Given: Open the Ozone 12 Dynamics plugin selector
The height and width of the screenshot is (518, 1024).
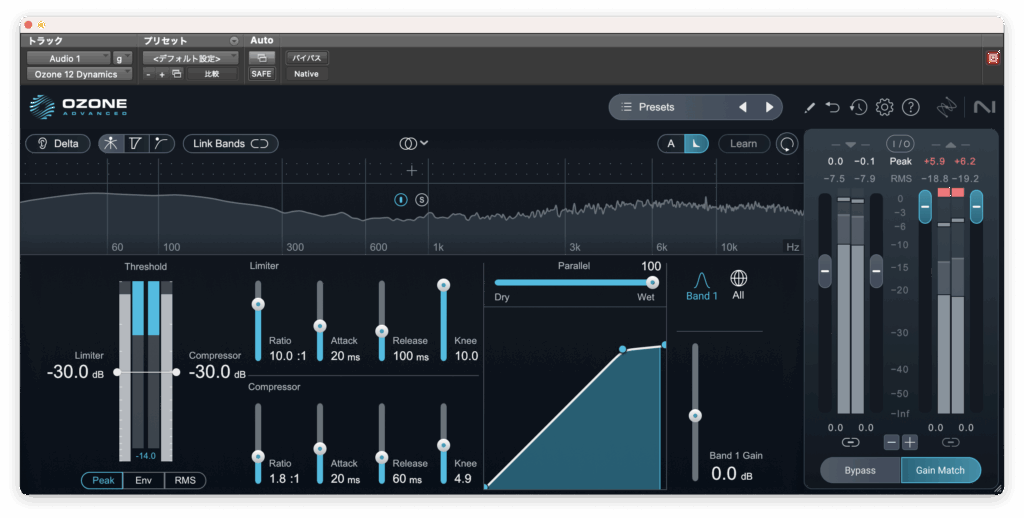Looking at the screenshot, I should (x=78, y=74).
